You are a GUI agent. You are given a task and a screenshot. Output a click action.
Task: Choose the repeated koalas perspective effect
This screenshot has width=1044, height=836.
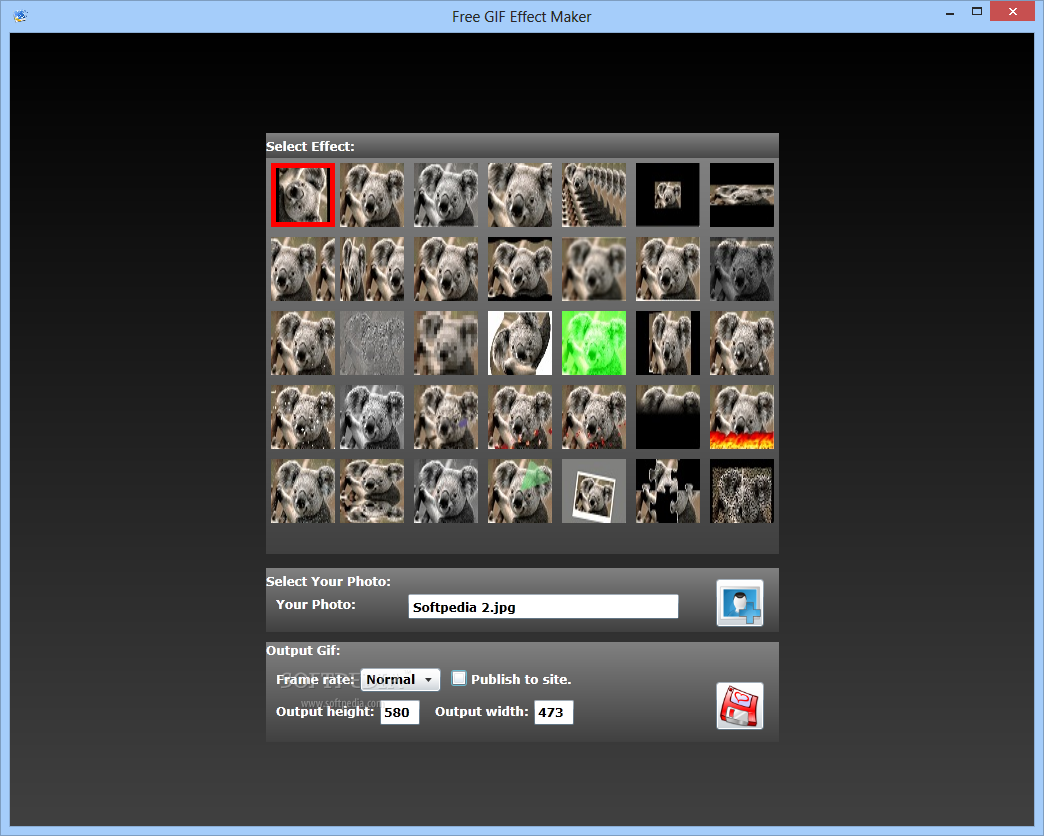point(594,195)
